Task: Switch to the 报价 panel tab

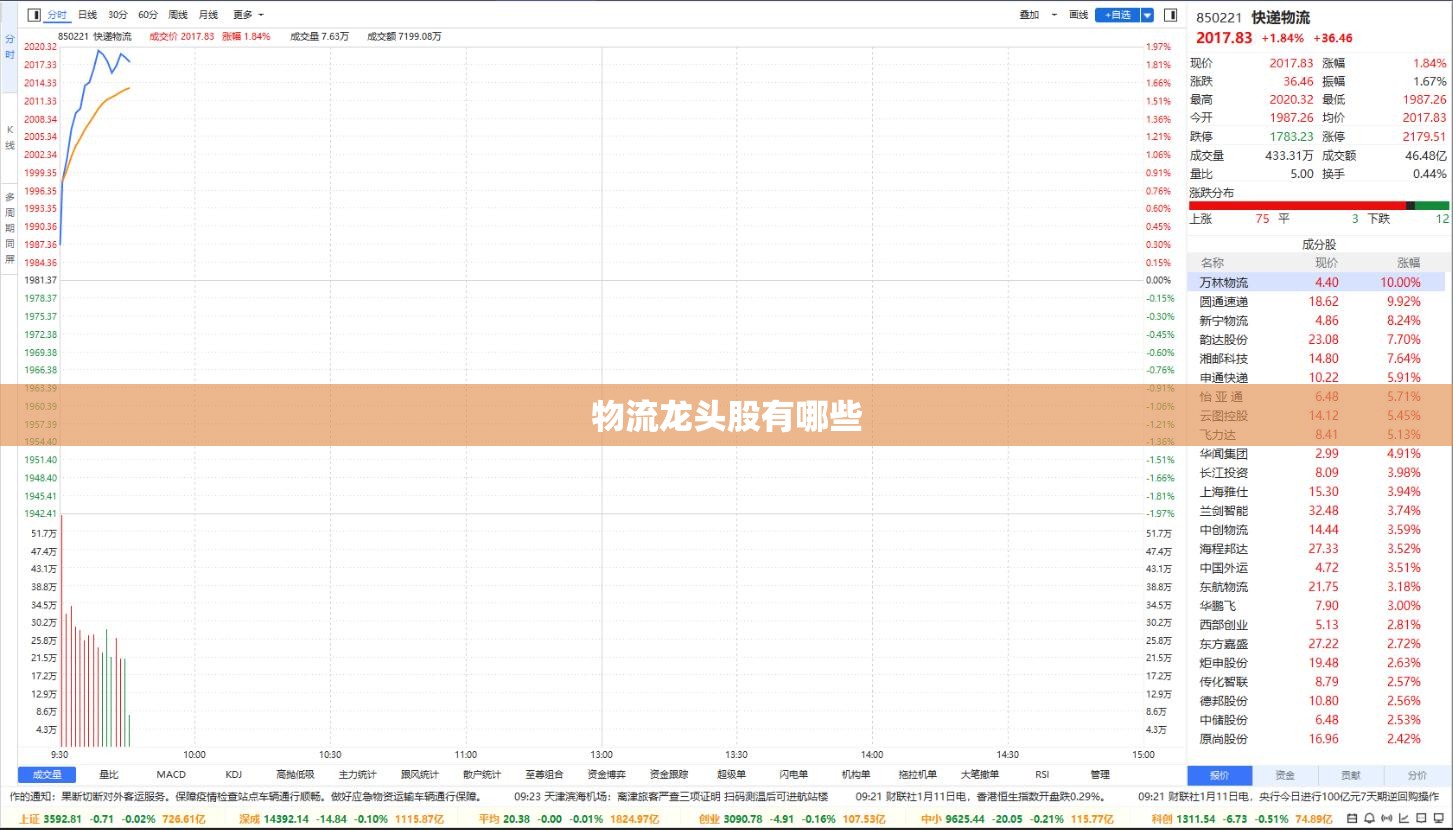Action: tap(1220, 775)
